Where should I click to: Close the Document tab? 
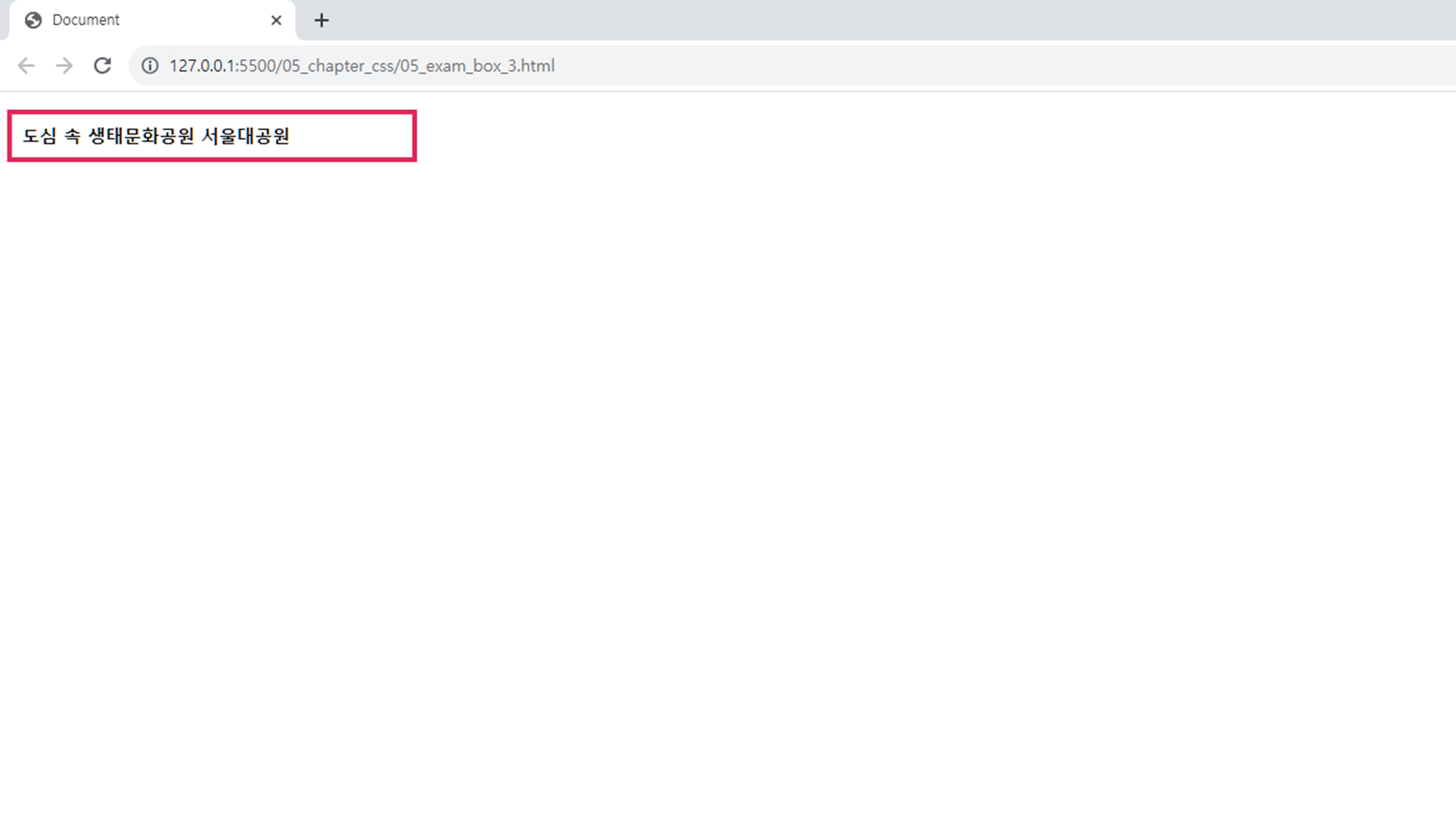[x=276, y=20]
